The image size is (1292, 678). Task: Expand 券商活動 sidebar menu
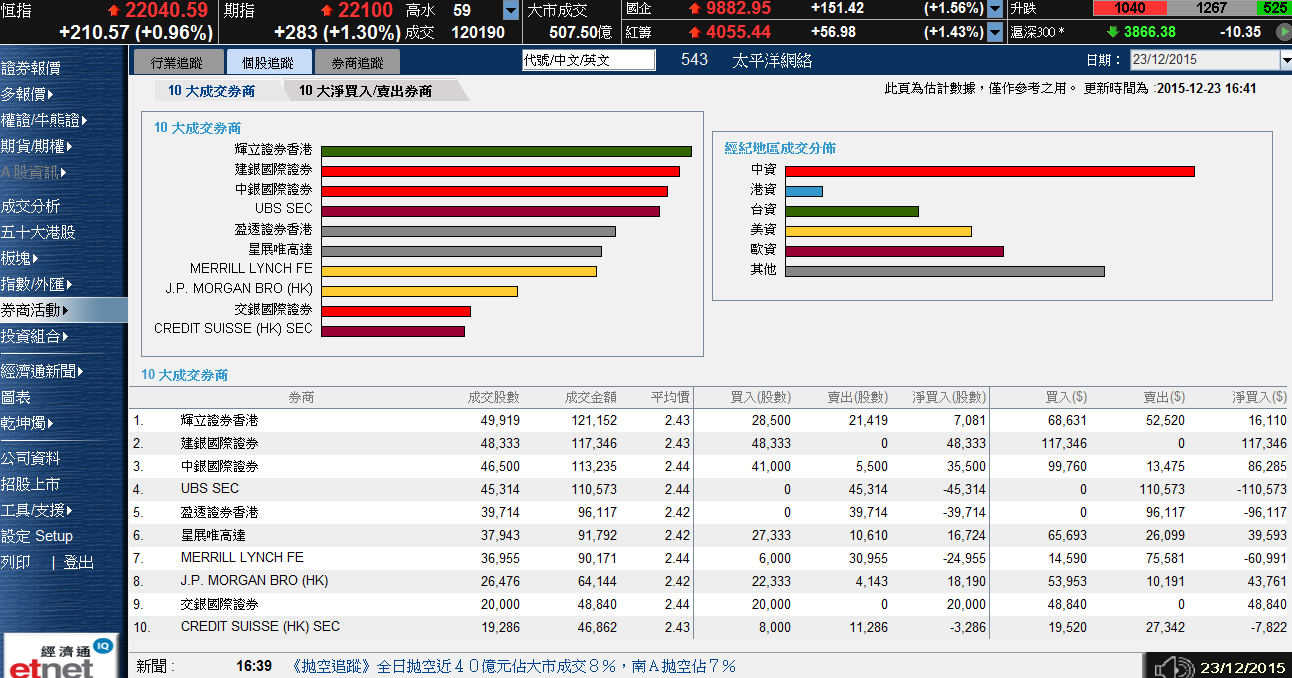[x=35, y=310]
